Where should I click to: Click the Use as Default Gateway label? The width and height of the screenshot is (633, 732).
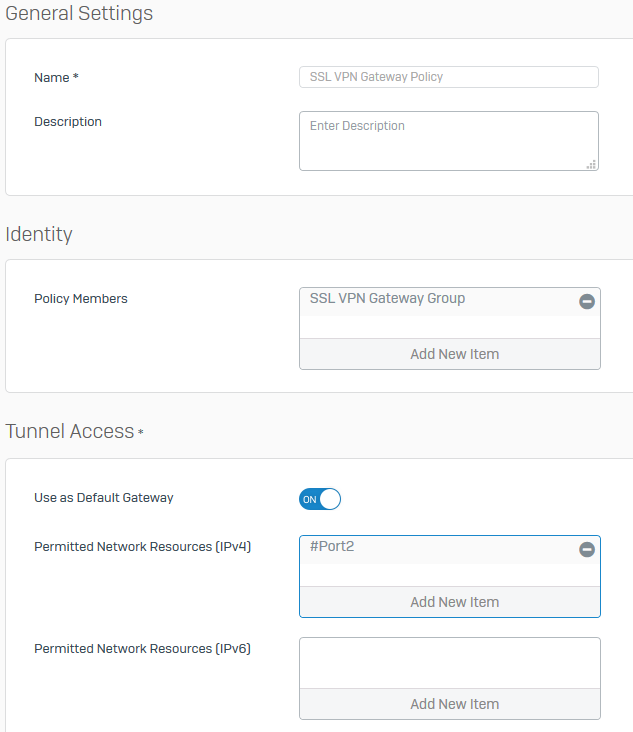104,497
